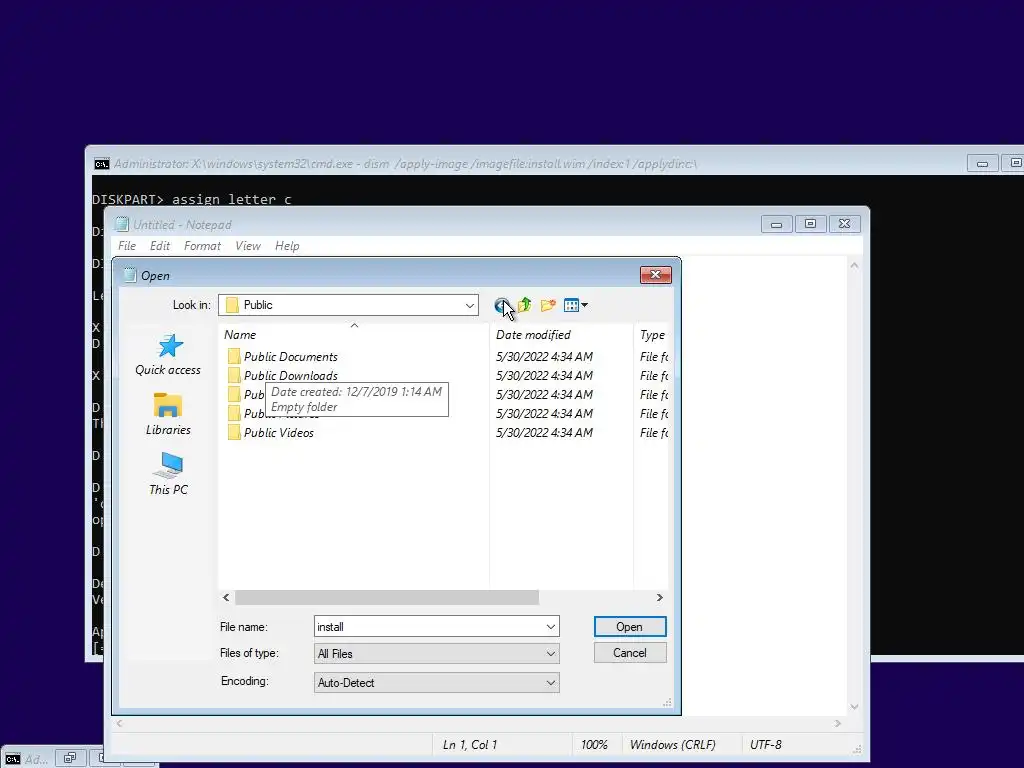Minimize the cmd.exe window

click(x=982, y=163)
